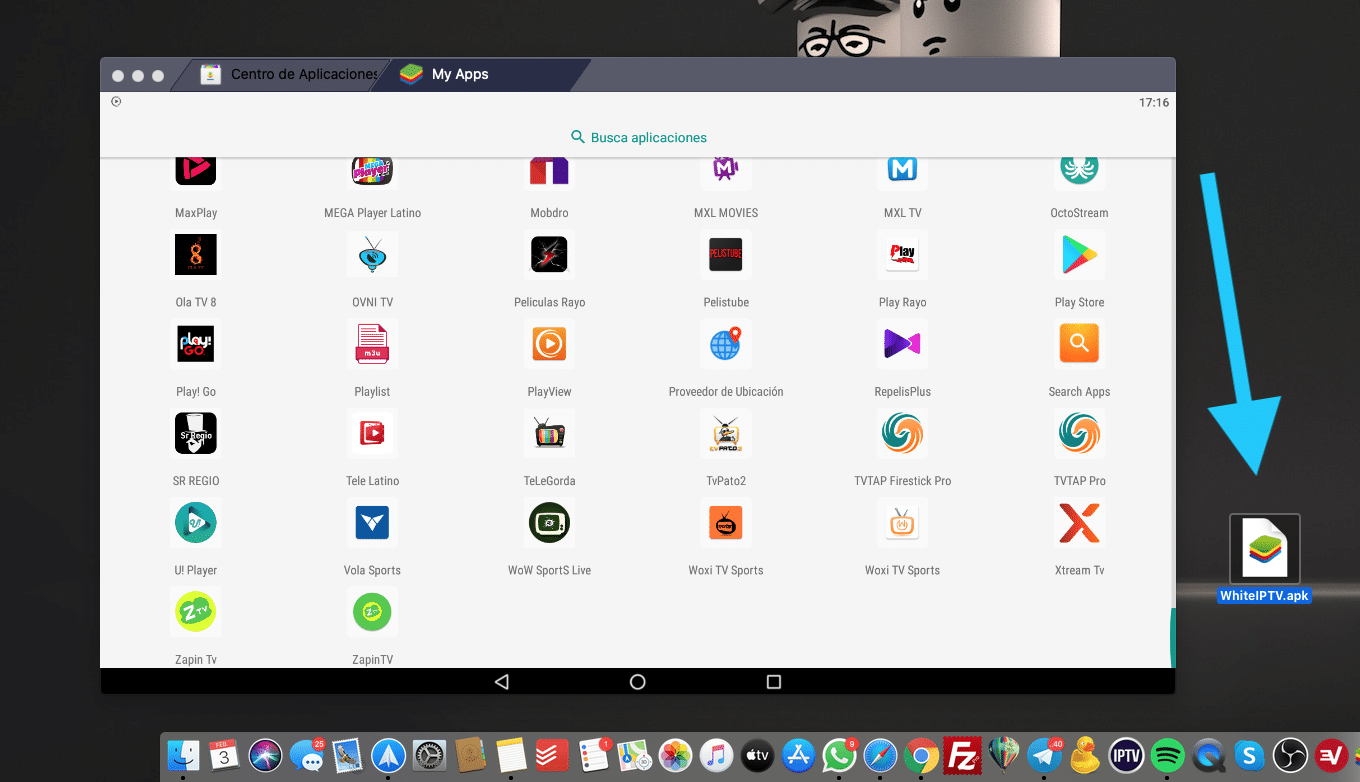
Task: Open the OVNI TV app
Action: (372, 255)
